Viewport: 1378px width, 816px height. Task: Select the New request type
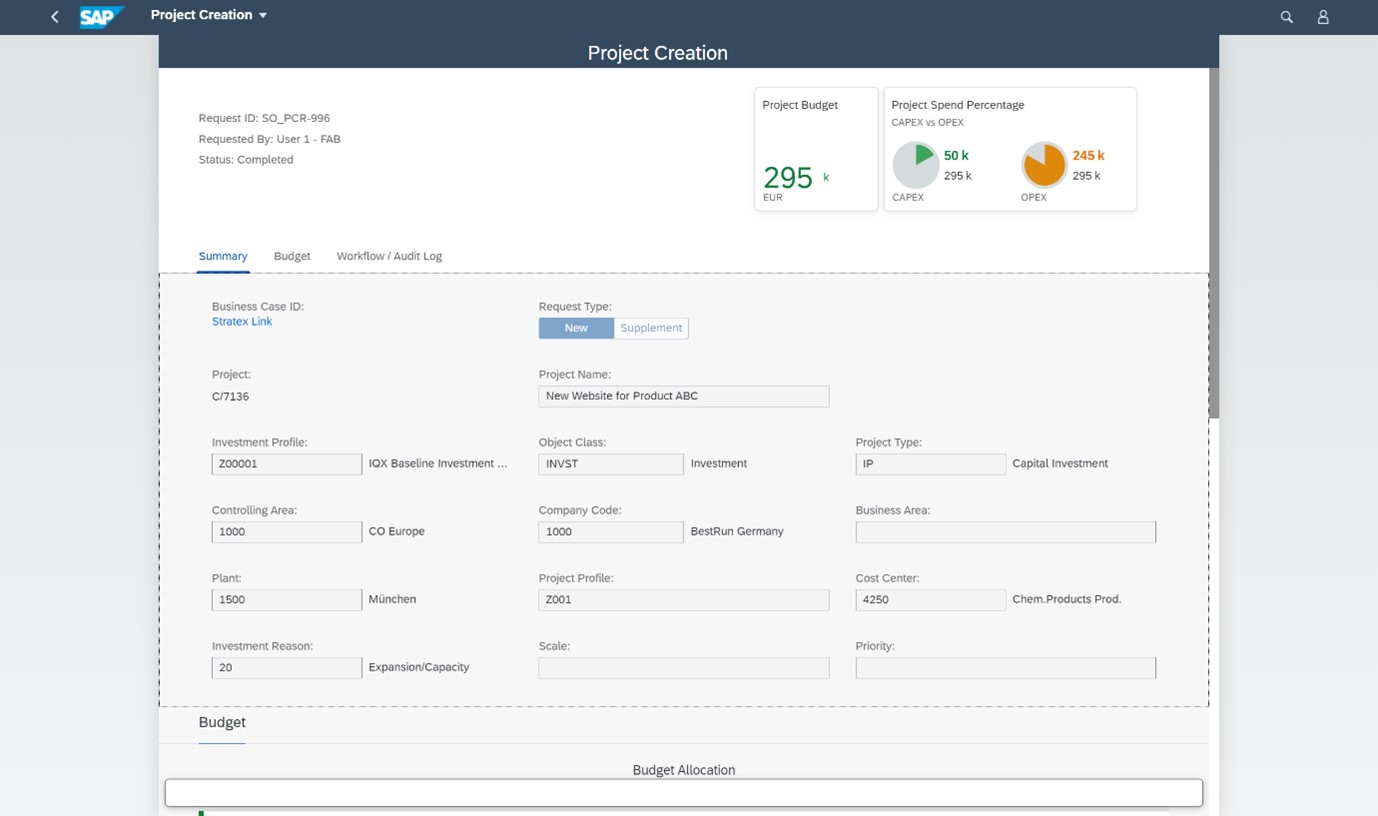[576, 327]
